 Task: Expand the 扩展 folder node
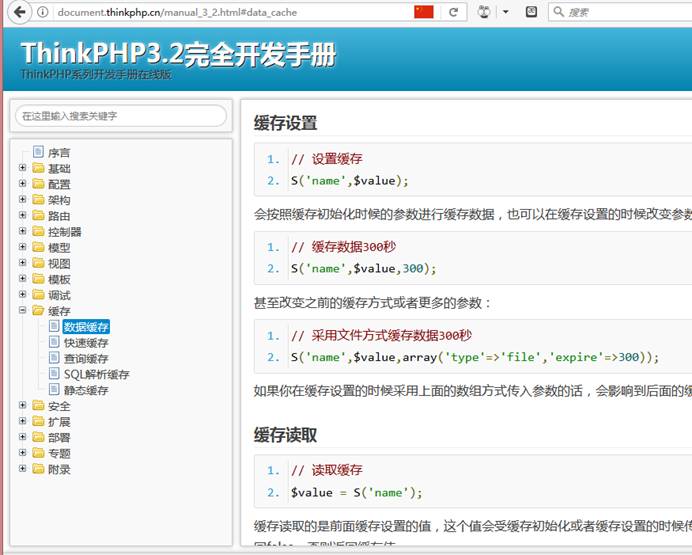tap(23, 421)
